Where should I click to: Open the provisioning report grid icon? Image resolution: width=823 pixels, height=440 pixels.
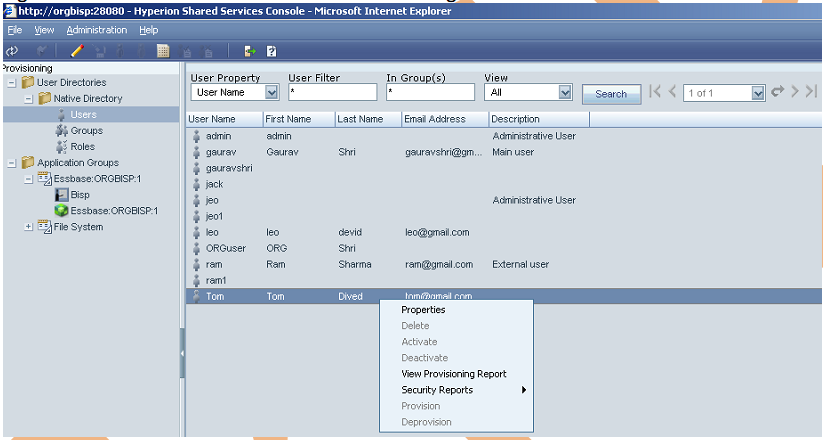pyautogui.click(x=163, y=51)
